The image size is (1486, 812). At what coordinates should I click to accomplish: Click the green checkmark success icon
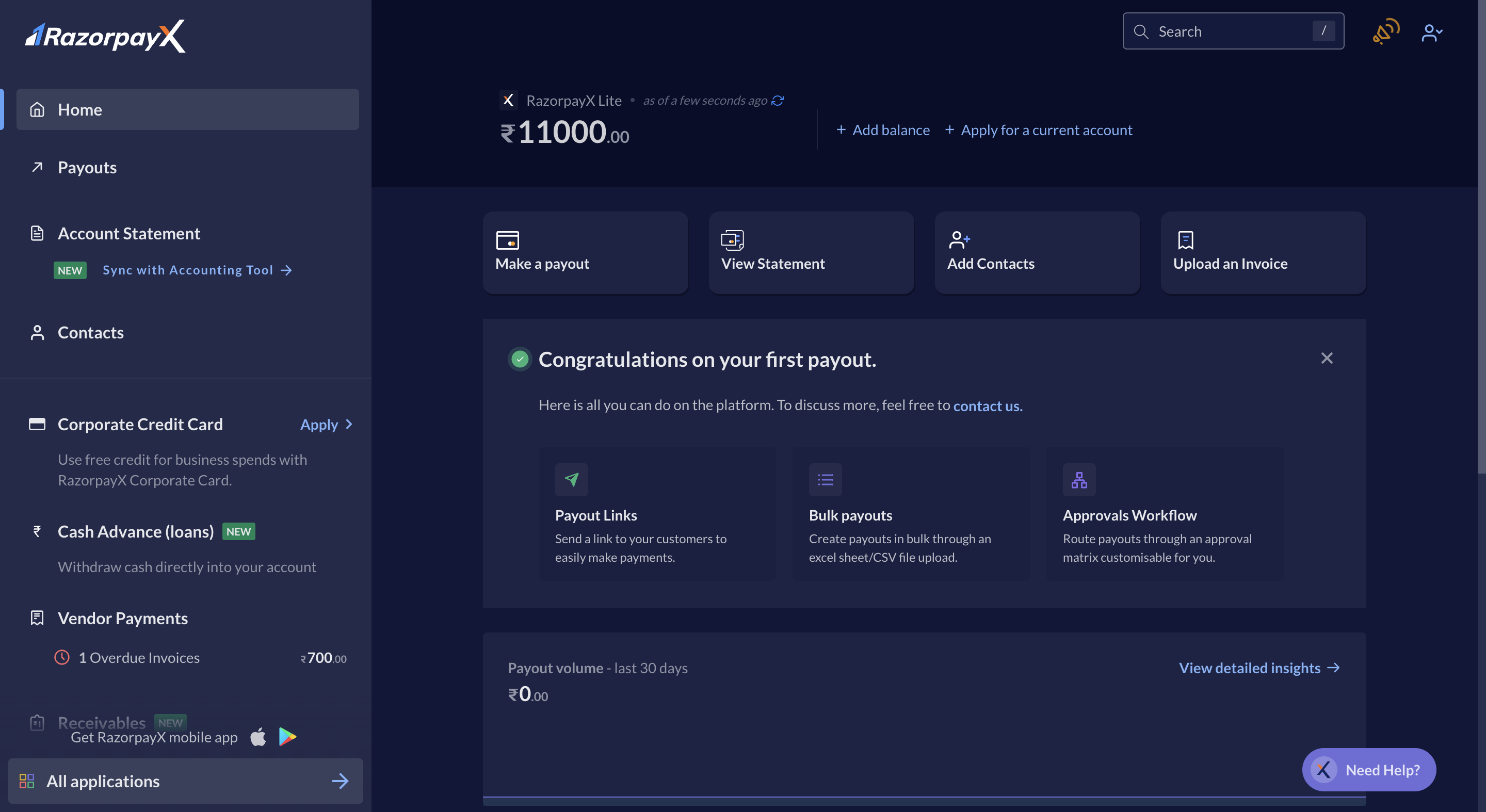520,359
